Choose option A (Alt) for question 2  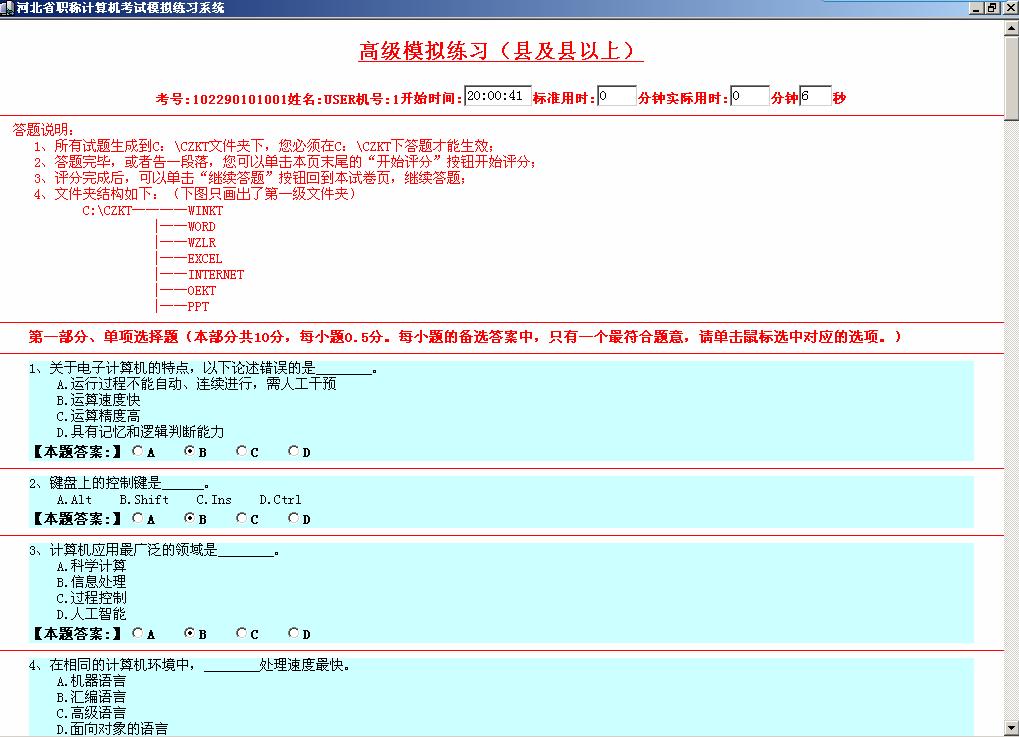[x=137, y=518]
